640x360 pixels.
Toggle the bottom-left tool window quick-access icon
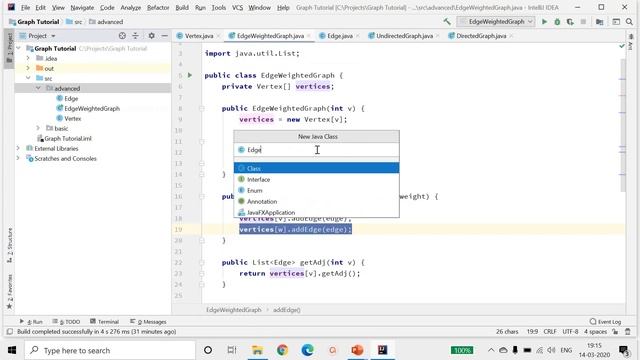coord(10,332)
